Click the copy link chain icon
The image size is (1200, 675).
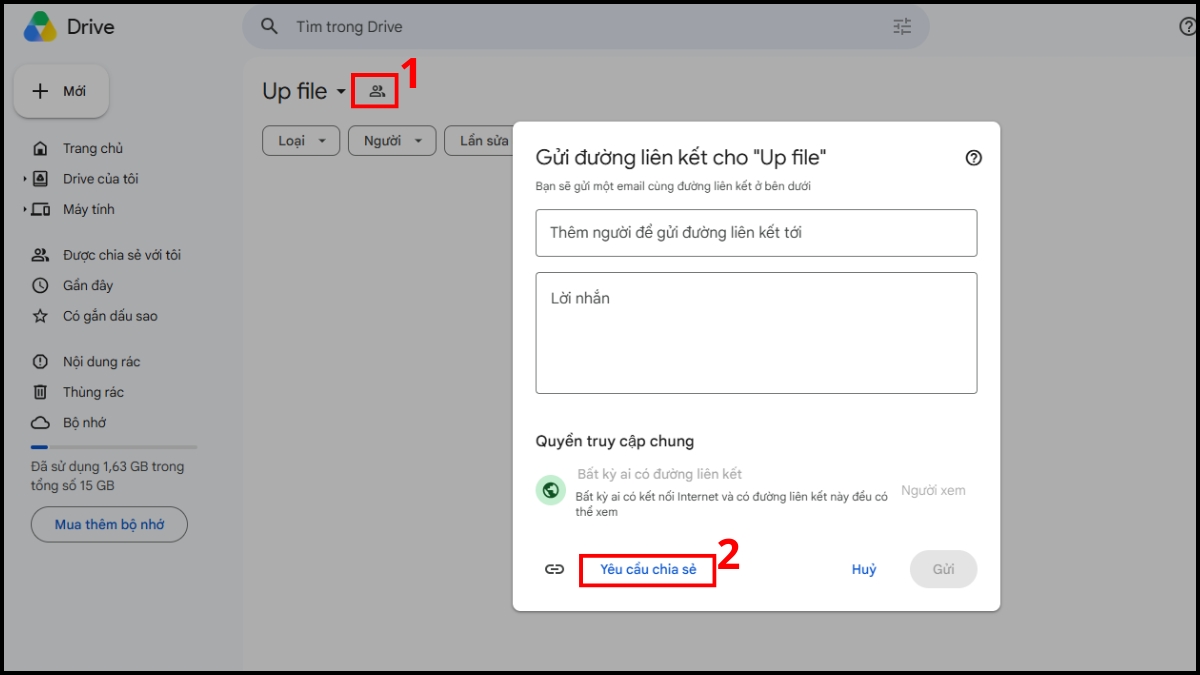tap(554, 569)
